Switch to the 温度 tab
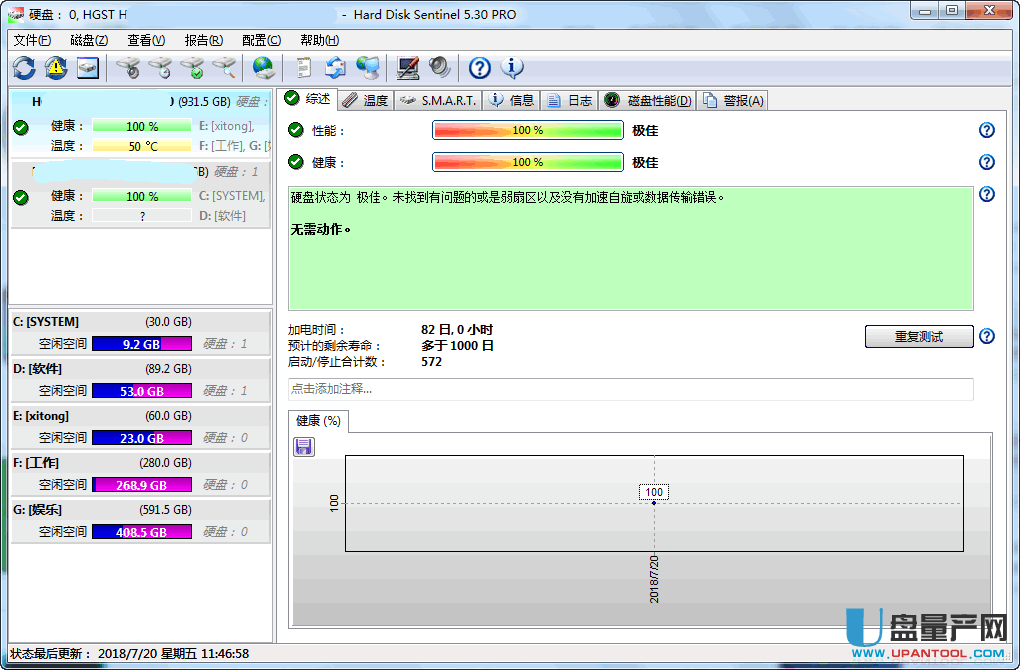Screen dimensions: 1020x670 366,100
